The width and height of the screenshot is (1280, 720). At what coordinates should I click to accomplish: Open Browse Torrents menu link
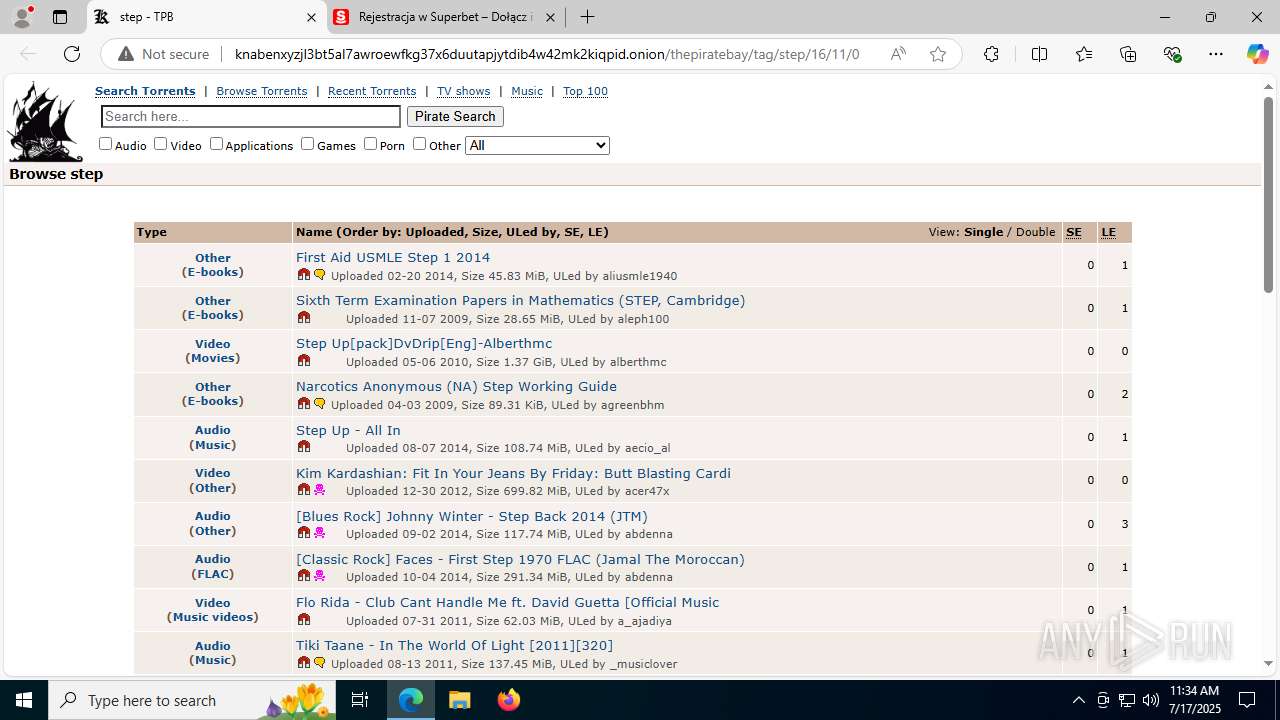tap(262, 91)
